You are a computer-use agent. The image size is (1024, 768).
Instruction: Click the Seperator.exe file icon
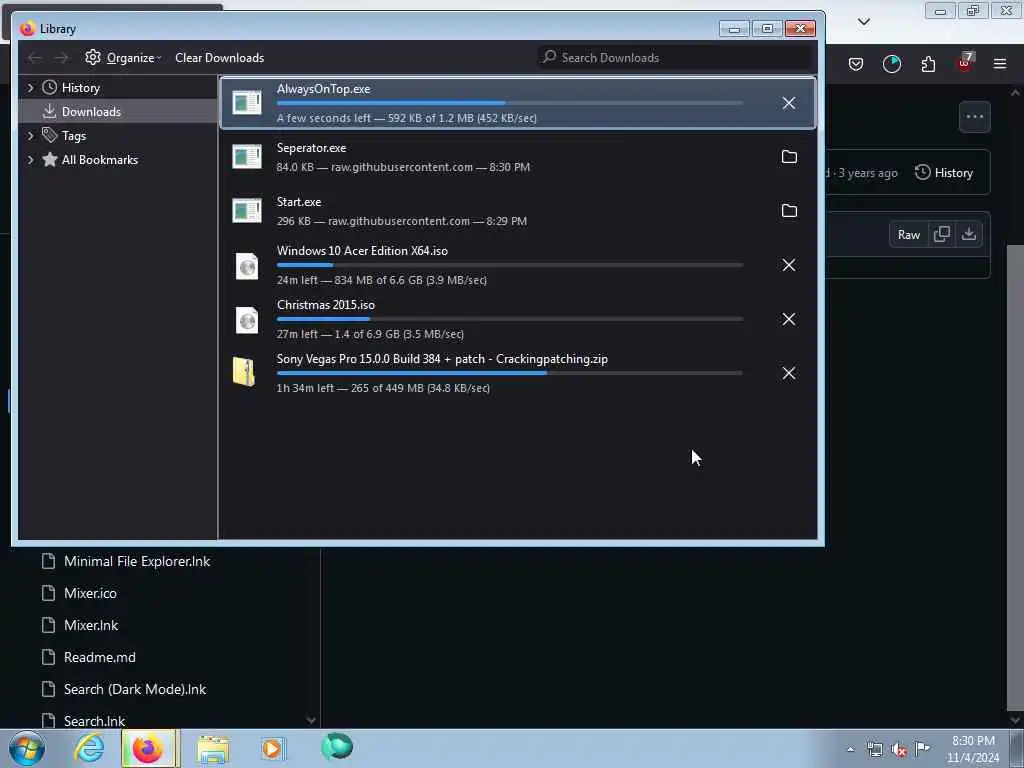pyautogui.click(x=247, y=157)
